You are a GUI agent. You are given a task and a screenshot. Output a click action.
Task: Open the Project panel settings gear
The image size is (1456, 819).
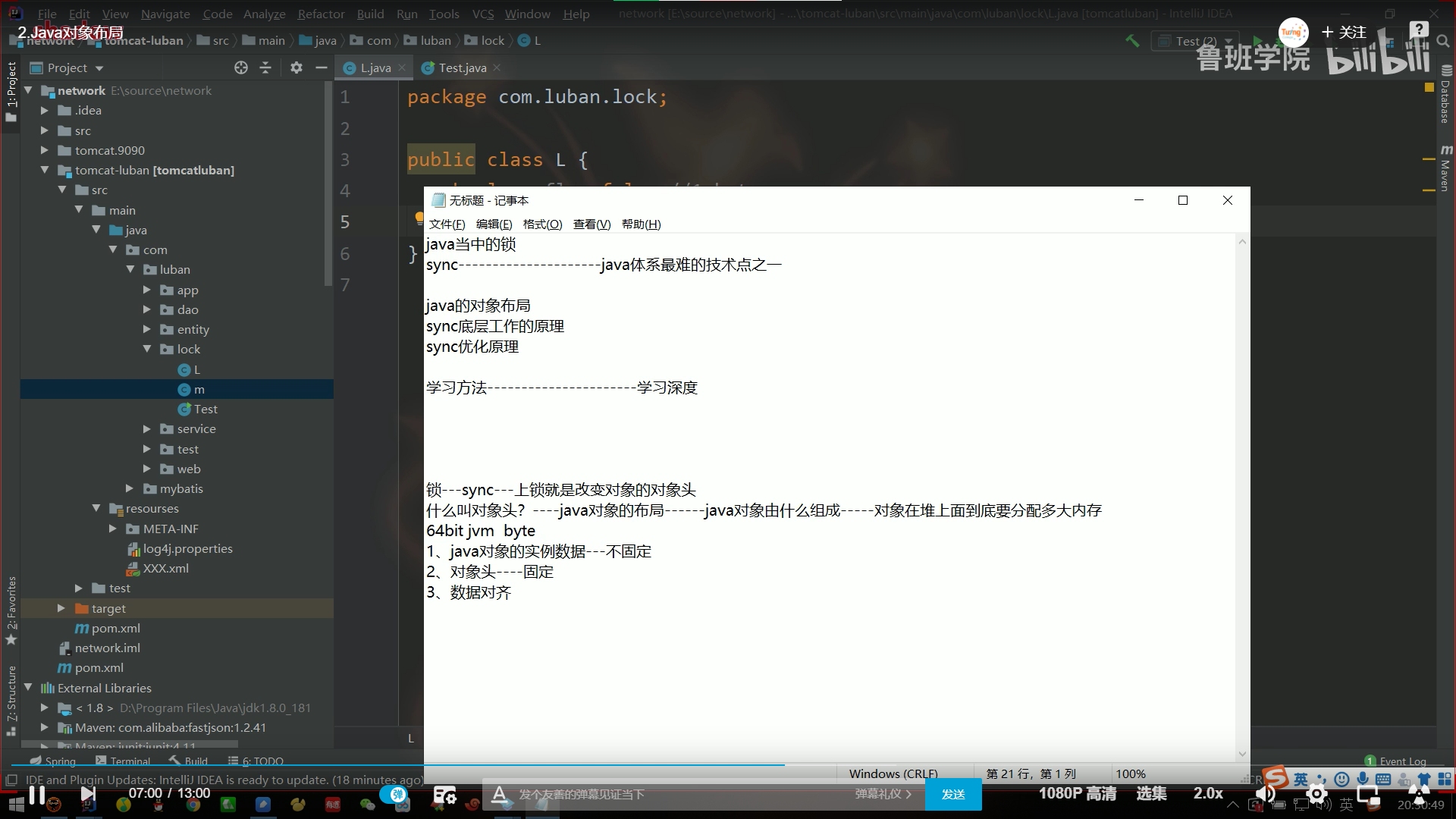coord(296,67)
